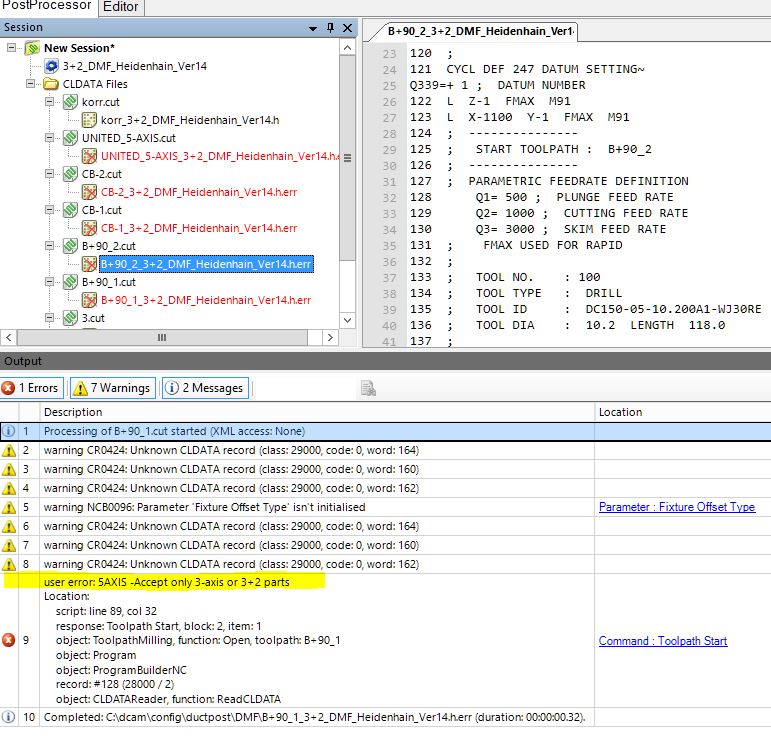This screenshot has height=744, width=771.
Task: Collapse the New Session tree node
Action: (11, 48)
